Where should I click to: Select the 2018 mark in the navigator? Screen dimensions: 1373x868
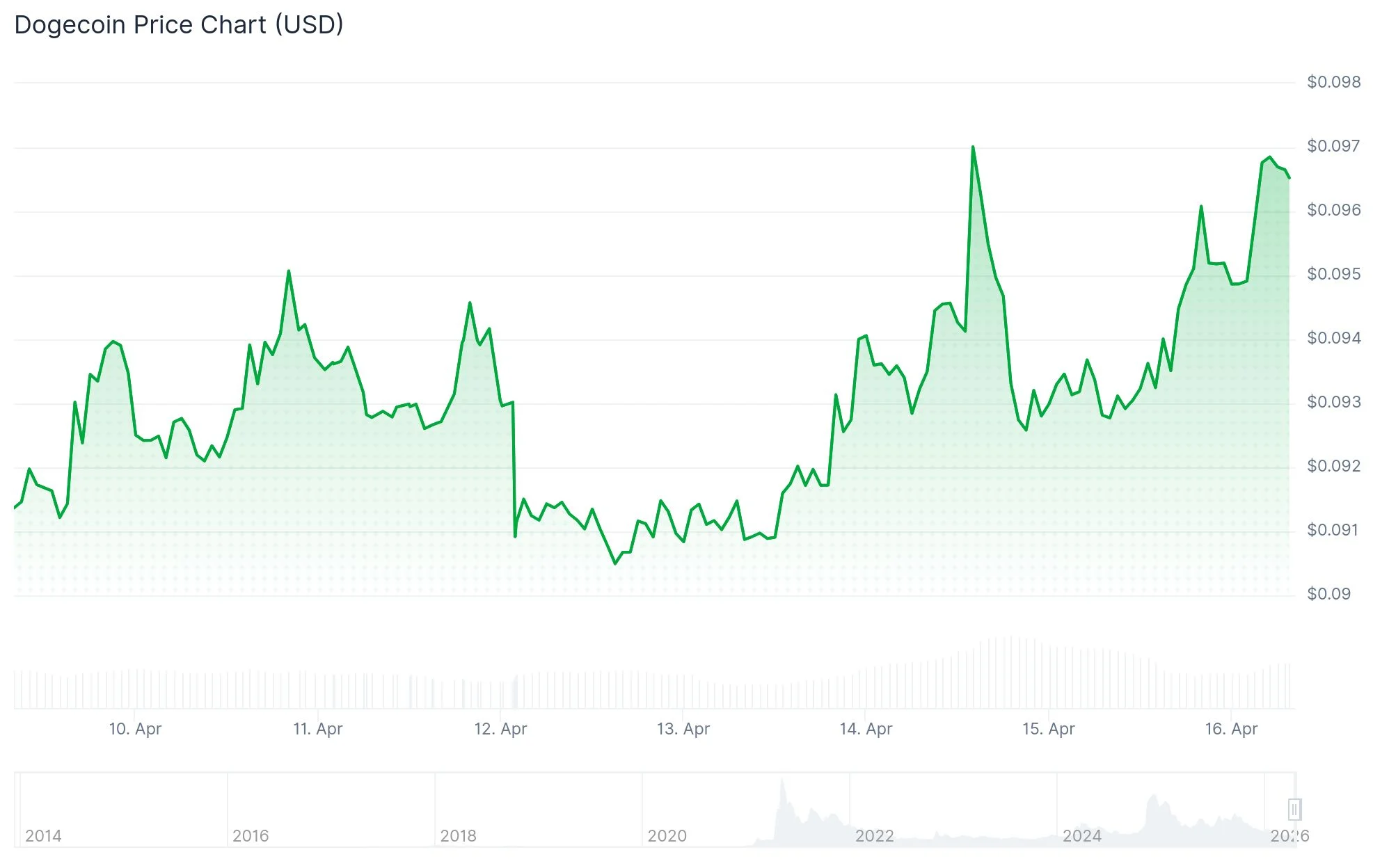[x=458, y=835]
